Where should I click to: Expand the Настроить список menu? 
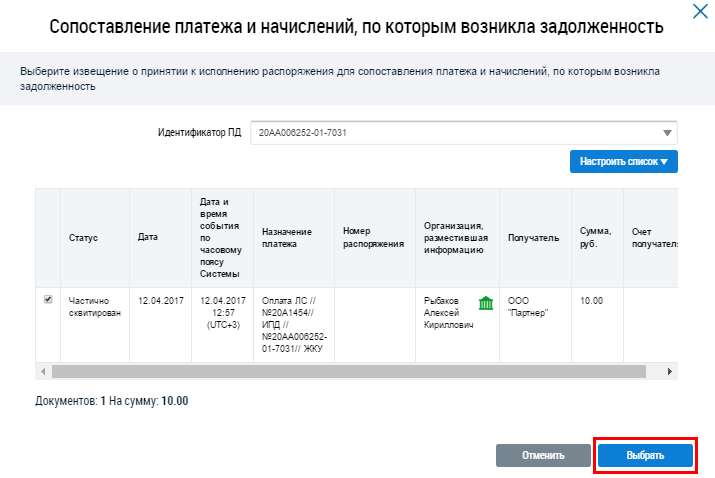coord(623,161)
